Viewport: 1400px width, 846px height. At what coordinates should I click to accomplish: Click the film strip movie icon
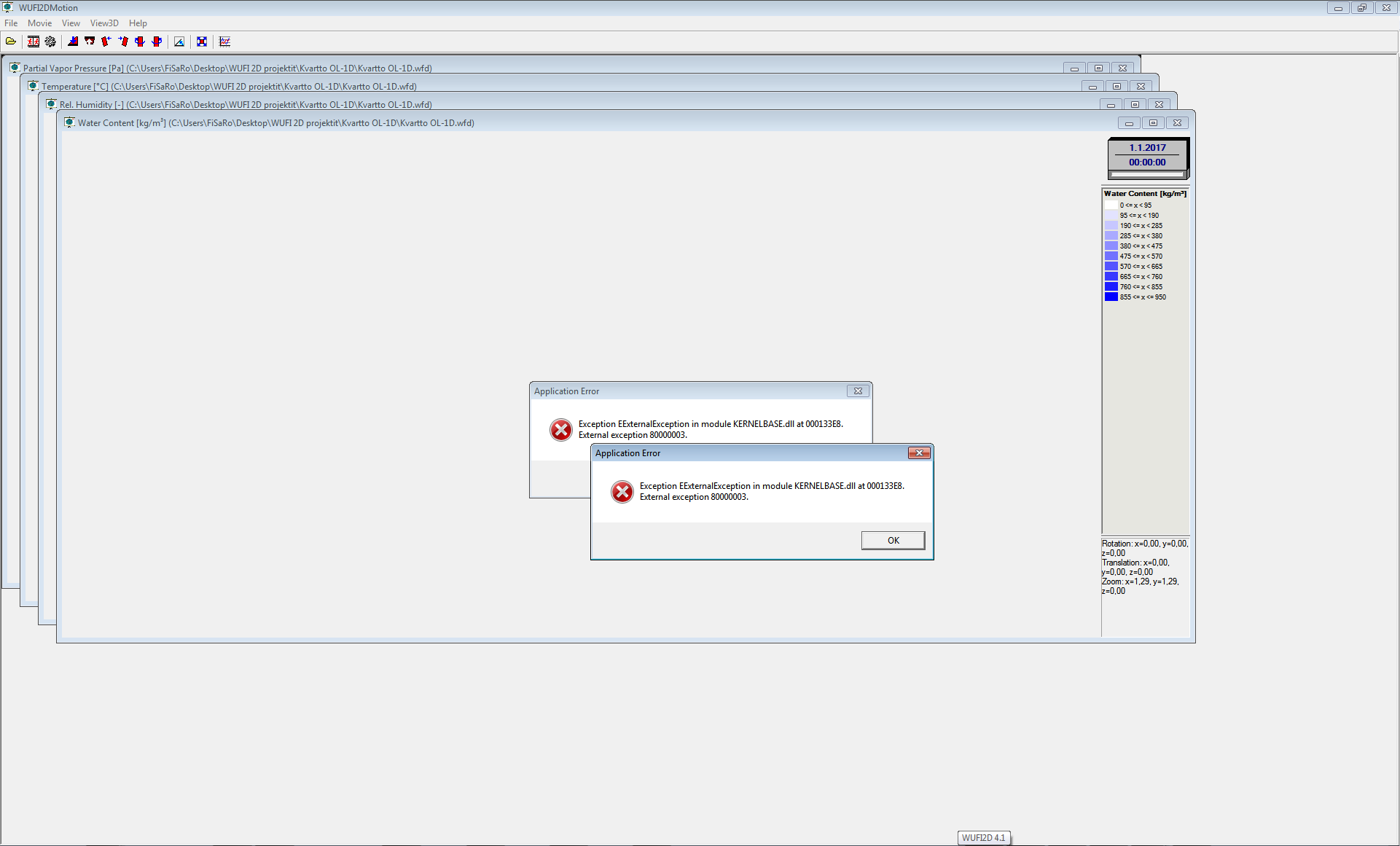click(x=33, y=42)
